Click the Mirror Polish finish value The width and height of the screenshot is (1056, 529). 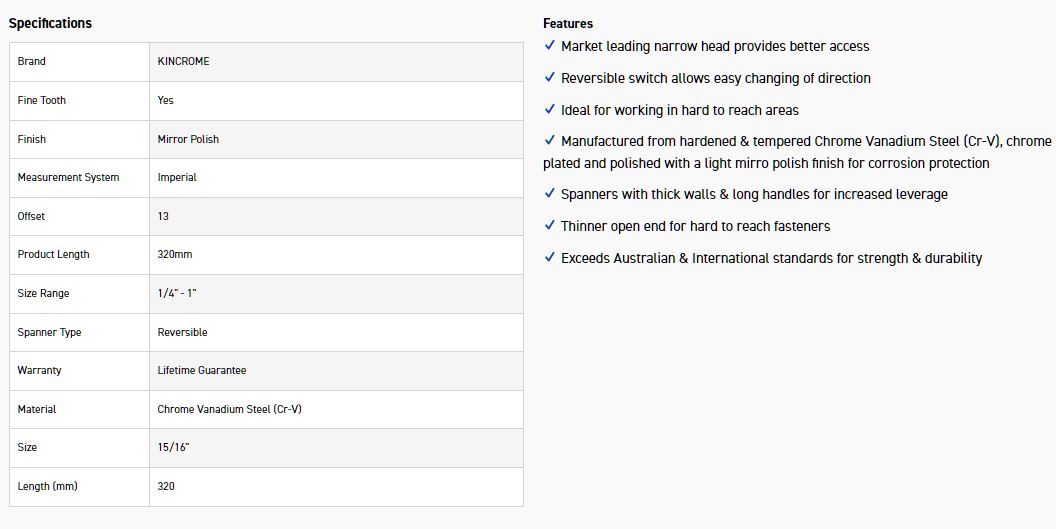[188, 139]
